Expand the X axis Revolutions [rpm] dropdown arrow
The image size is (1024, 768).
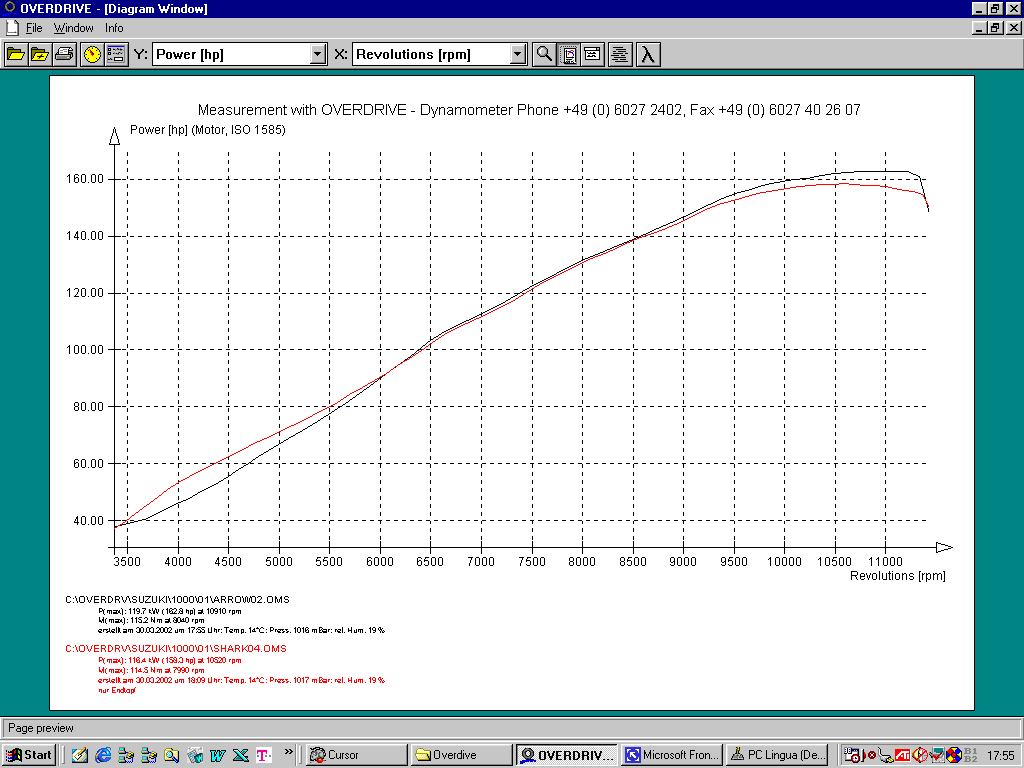click(x=517, y=54)
